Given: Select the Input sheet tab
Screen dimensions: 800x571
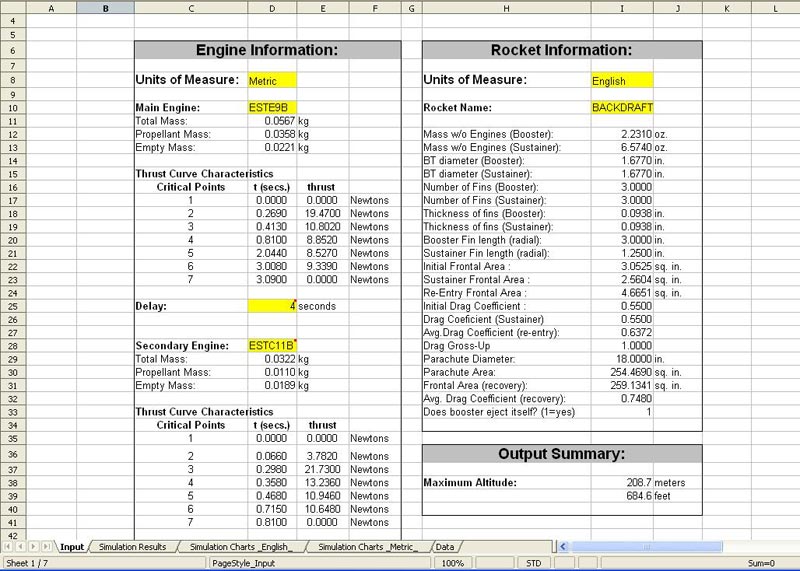Looking at the screenshot, I should [72, 547].
